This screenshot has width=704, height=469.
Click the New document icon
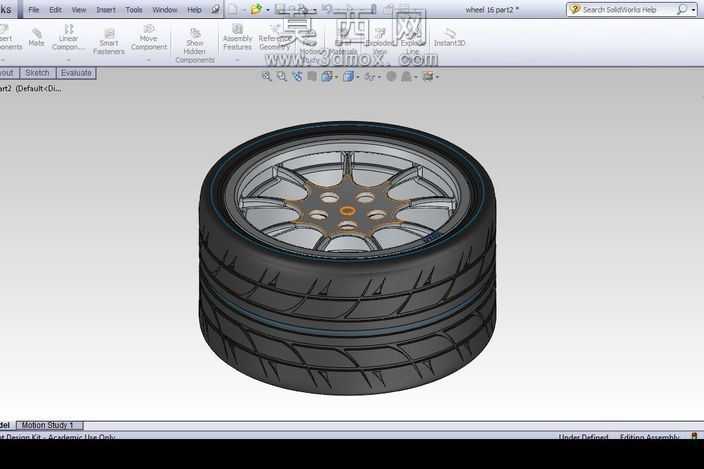click(233, 9)
